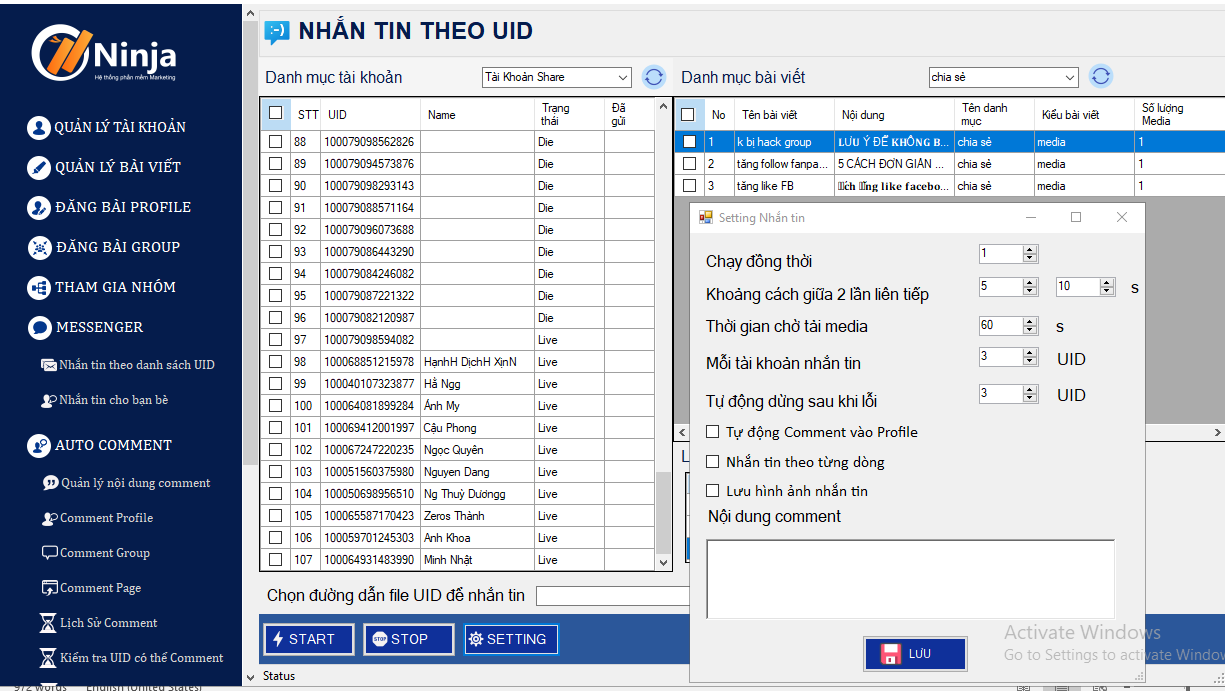The width and height of the screenshot is (1225, 691).
Task: Expand the chia sẻ post category dropdown
Action: [x=1069, y=77]
